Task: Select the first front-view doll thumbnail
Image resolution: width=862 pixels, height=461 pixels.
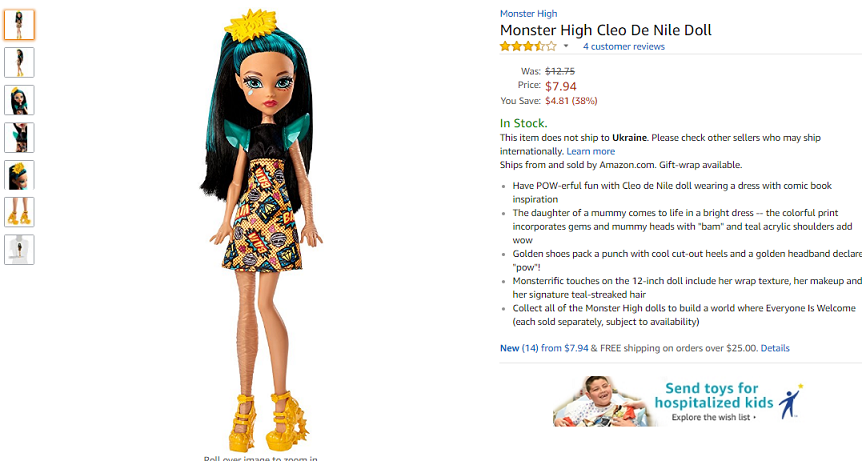Action: click(x=19, y=25)
